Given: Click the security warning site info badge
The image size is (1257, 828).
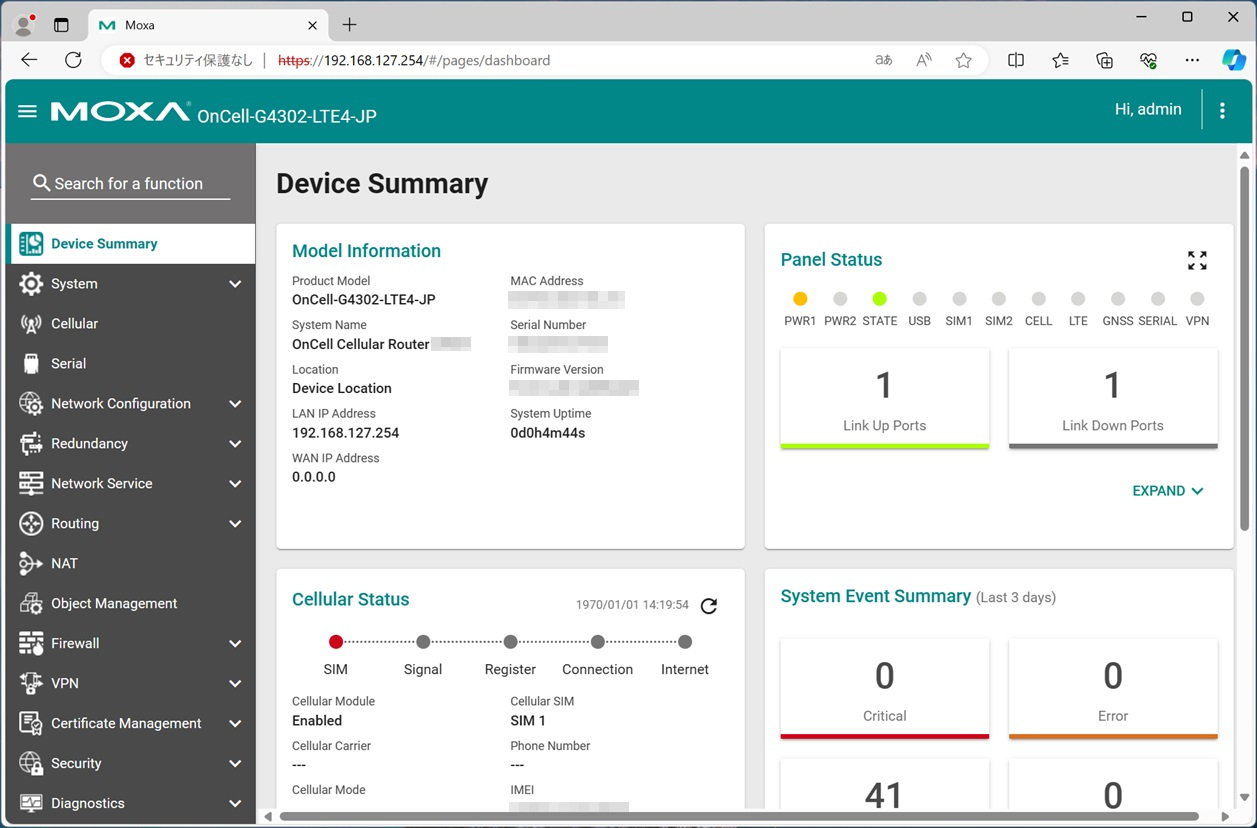Looking at the screenshot, I should [186, 60].
